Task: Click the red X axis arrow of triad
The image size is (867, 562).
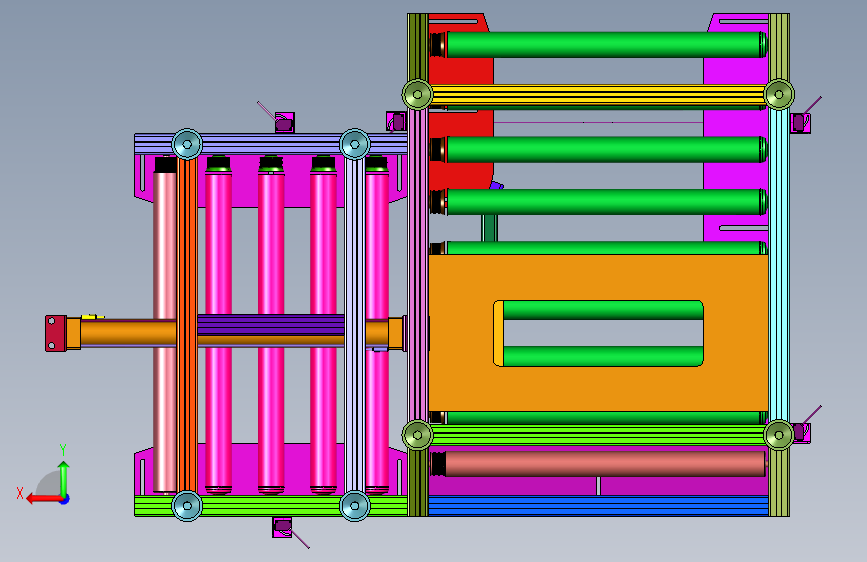Action: 43,499
